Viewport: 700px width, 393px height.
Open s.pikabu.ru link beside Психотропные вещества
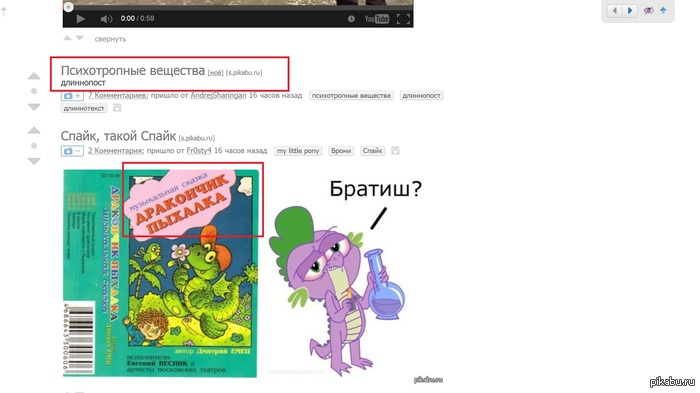pos(244,72)
